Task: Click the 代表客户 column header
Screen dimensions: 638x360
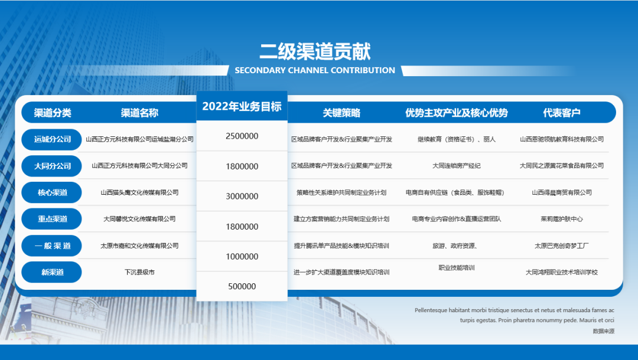Action: 562,113
